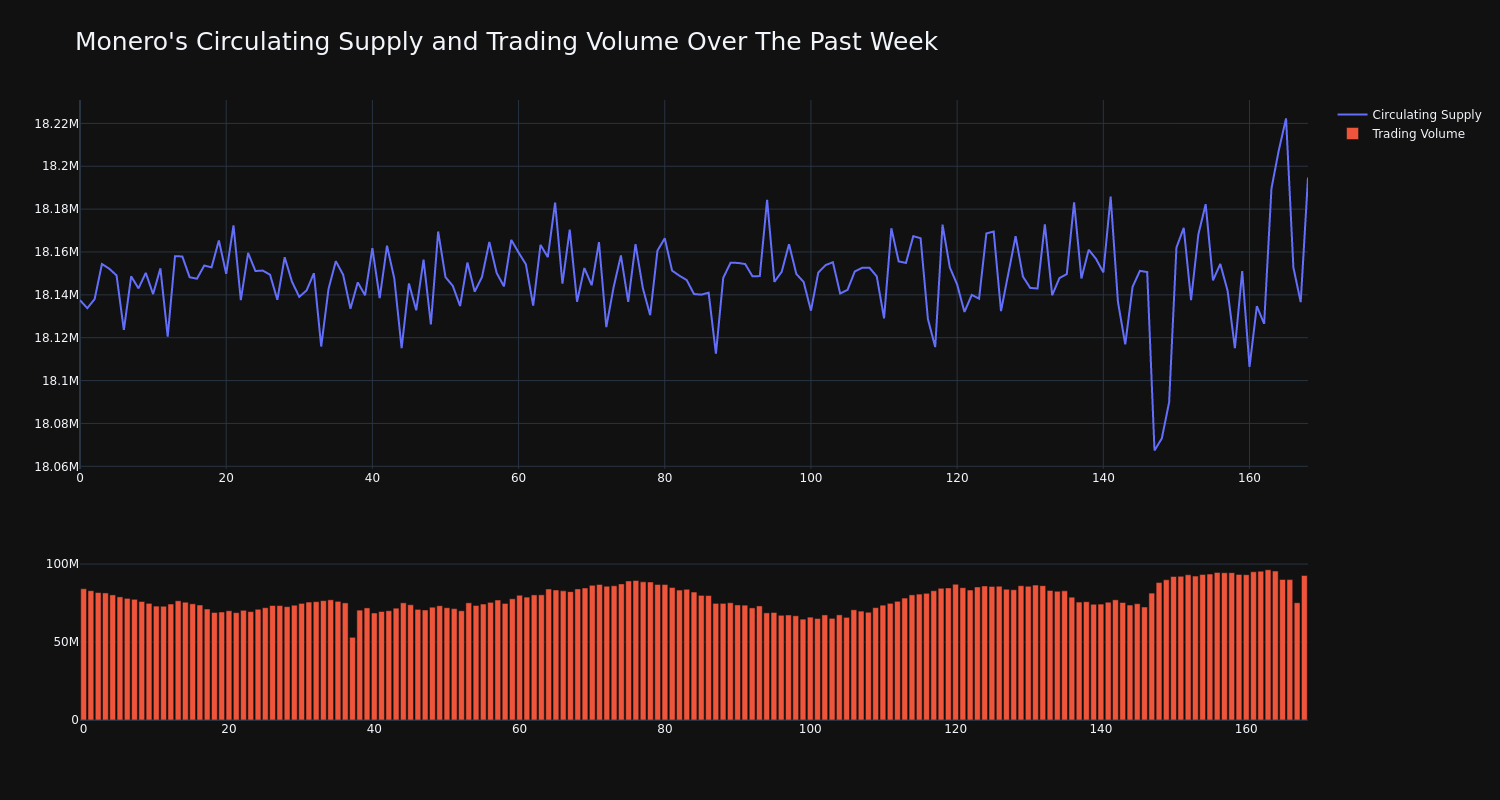Click the x-axis label 20 on supply chart
This screenshot has height=800, width=1500.
226,478
